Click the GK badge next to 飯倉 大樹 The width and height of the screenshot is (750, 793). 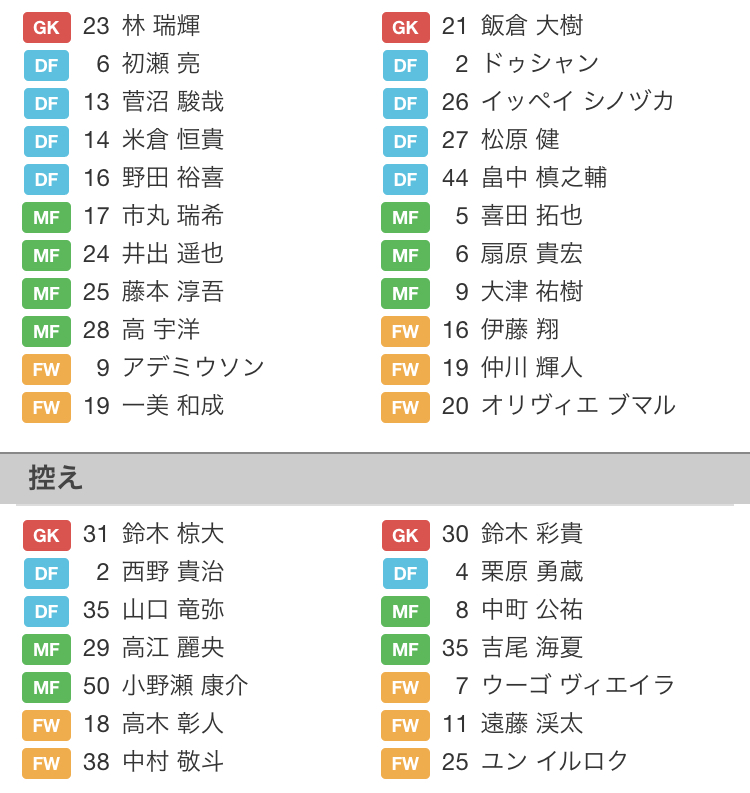405,27
